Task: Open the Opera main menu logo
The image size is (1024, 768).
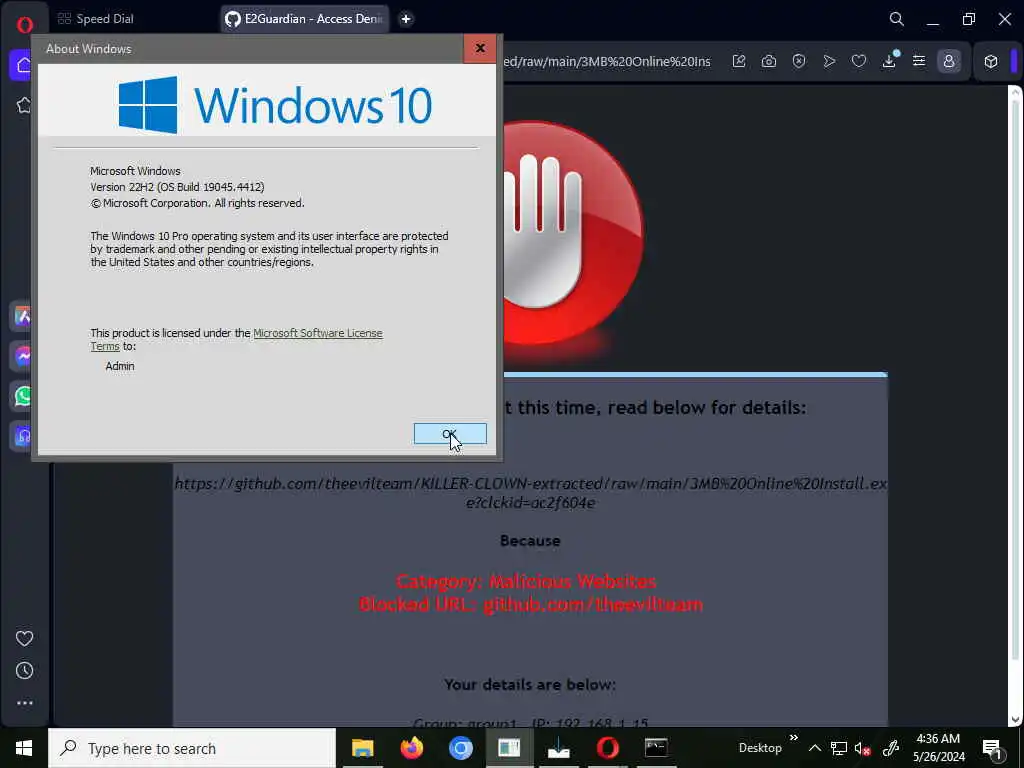Action: pos(25,25)
